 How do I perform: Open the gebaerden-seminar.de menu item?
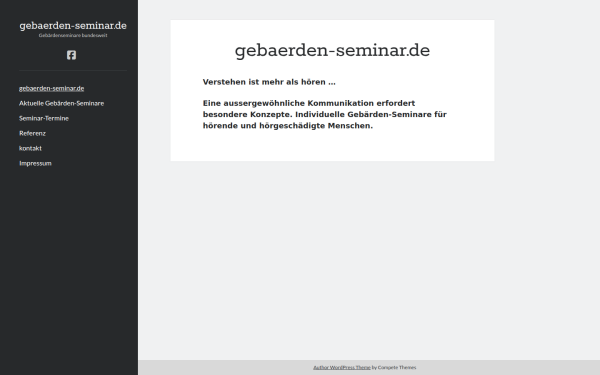[52, 88]
